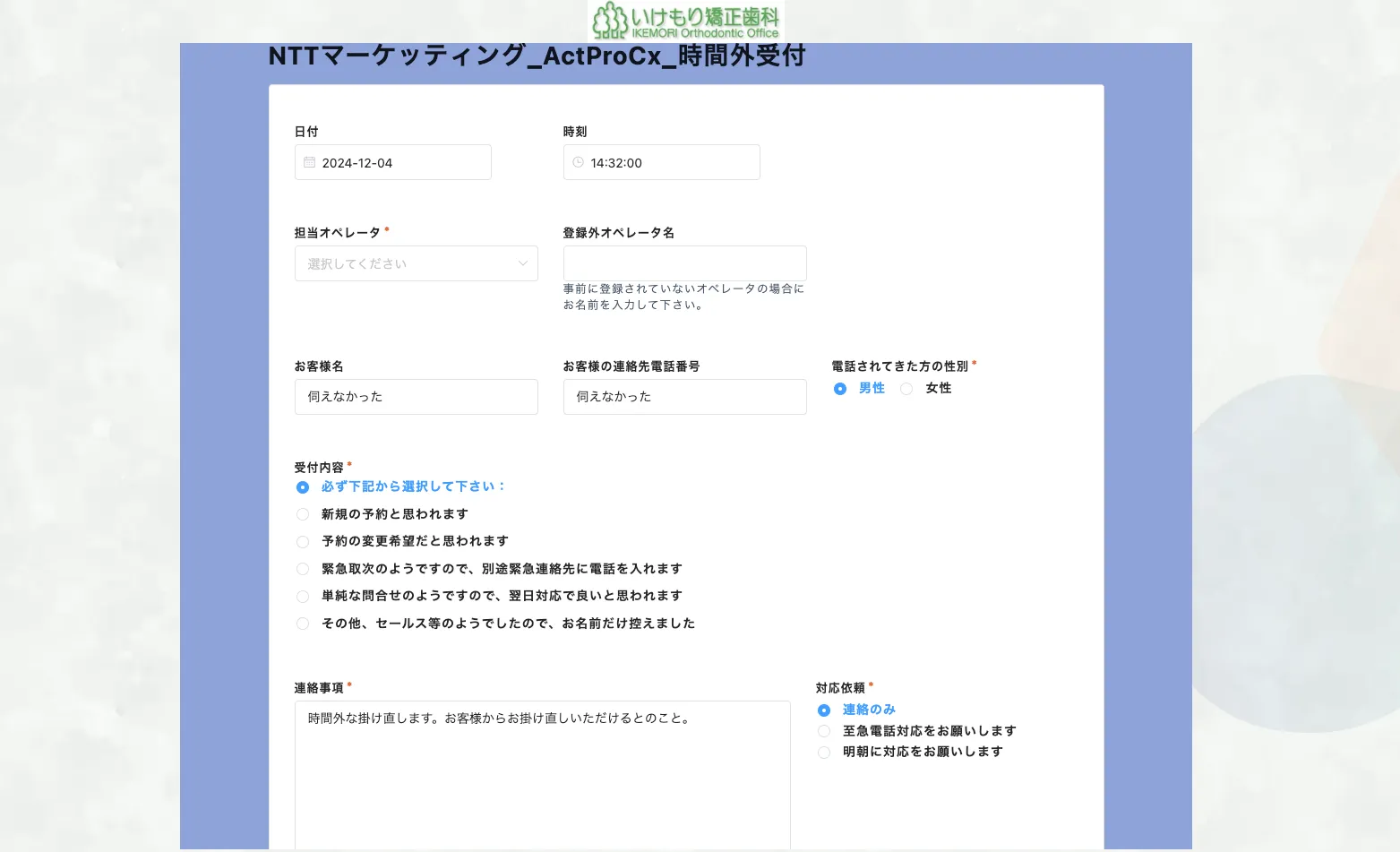Click the calendar icon in the 日付 field
The height and width of the screenshot is (852, 1400).
[x=309, y=162]
